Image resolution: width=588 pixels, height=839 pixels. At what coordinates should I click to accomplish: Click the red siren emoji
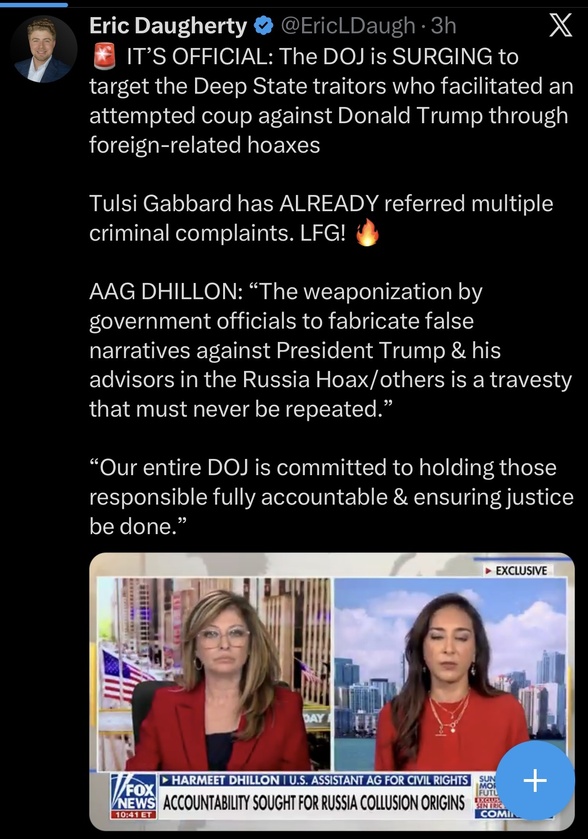coord(104,57)
